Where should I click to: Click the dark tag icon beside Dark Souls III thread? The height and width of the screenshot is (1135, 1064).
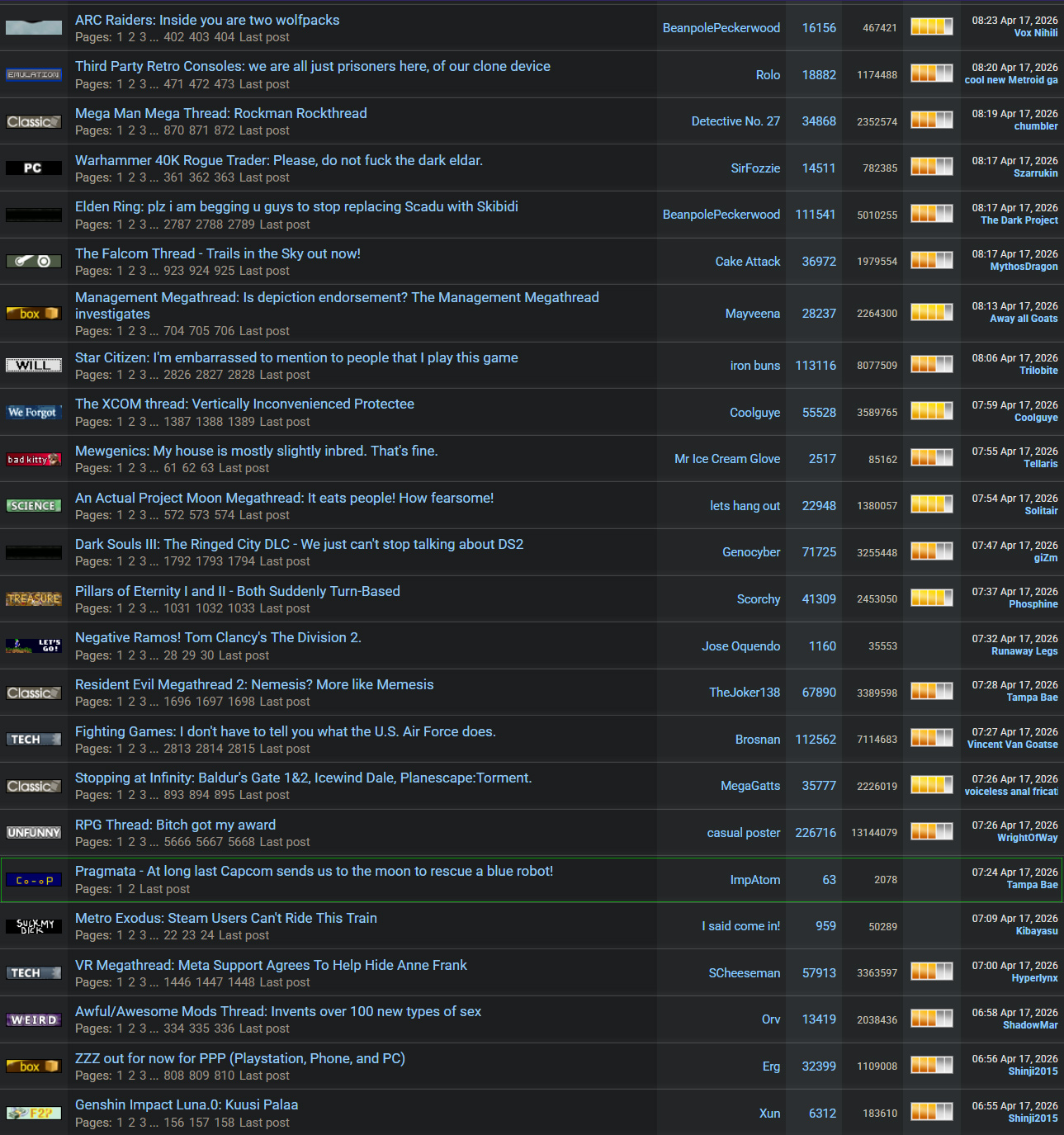[x=34, y=552]
